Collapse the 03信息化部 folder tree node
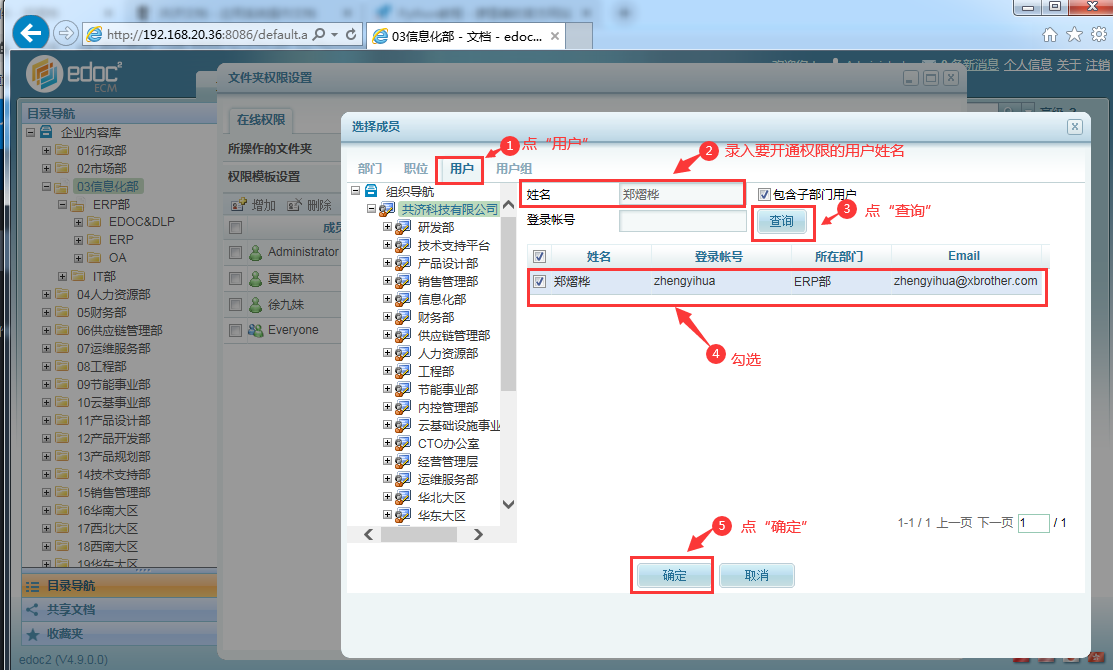Image resolution: width=1113 pixels, height=670 pixels. [46, 187]
